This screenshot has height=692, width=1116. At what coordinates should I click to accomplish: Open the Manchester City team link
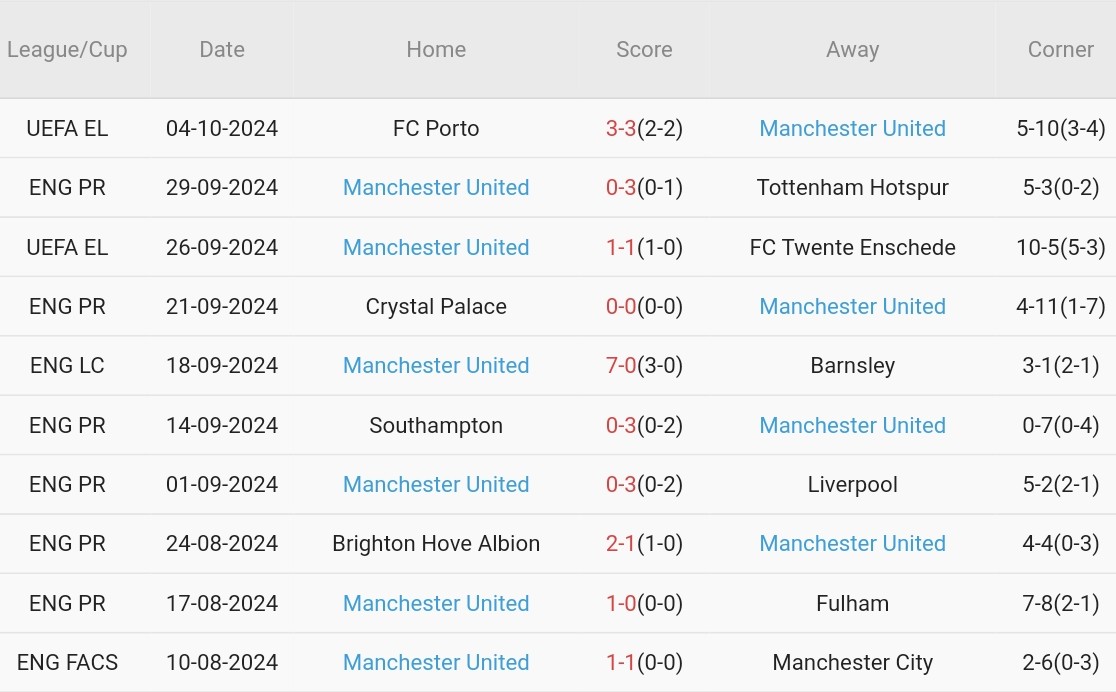point(852,662)
